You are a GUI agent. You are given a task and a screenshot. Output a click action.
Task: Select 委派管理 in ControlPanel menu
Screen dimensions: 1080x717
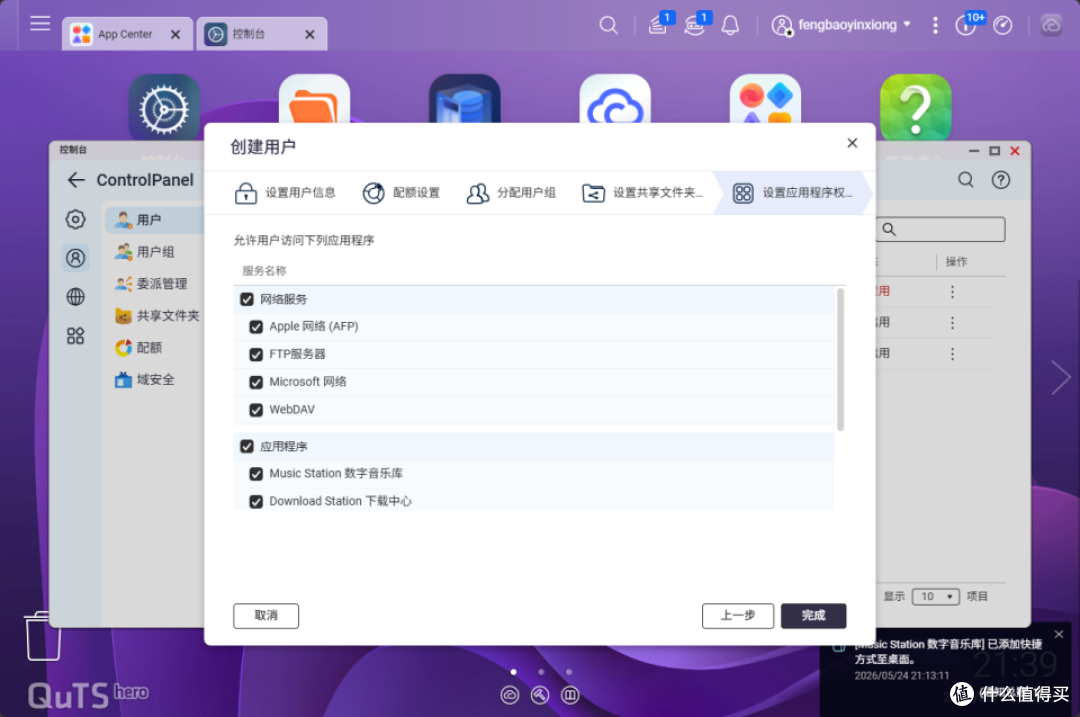pos(155,283)
